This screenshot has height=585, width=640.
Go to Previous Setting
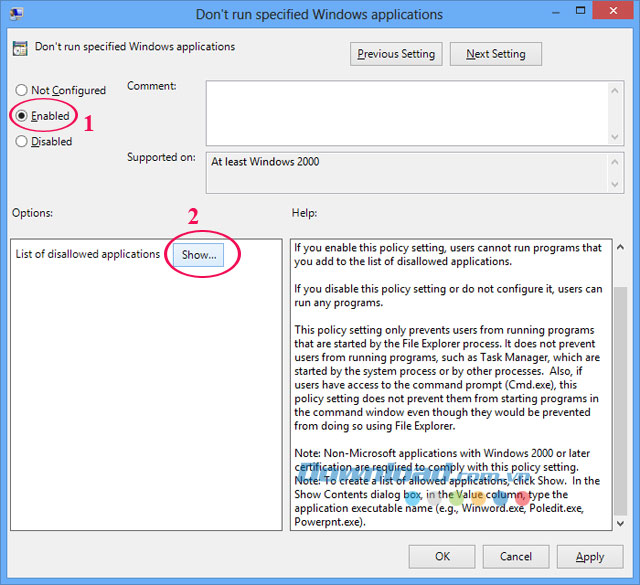coord(396,54)
